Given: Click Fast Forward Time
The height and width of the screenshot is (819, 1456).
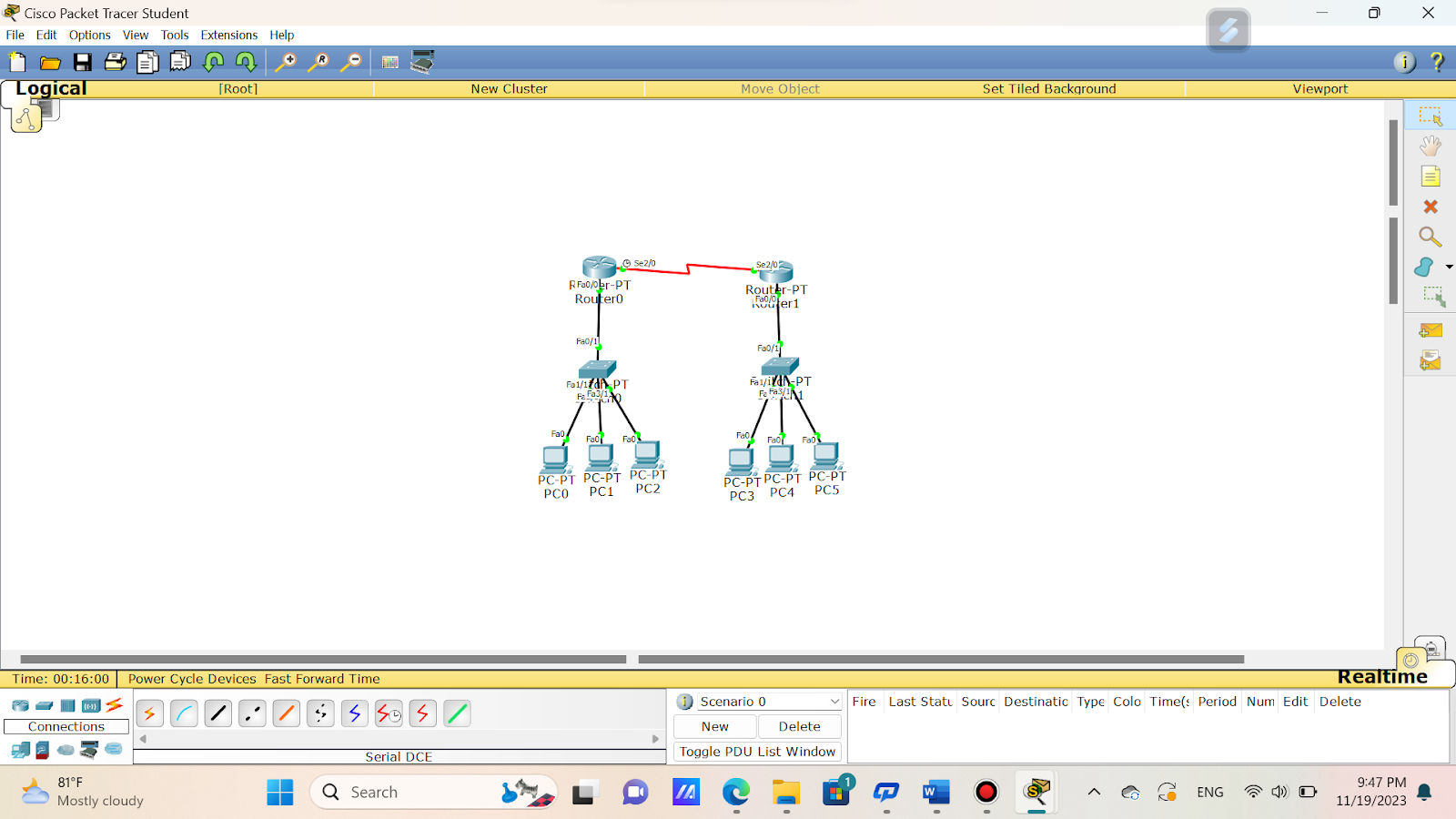Looking at the screenshot, I should click(322, 679).
